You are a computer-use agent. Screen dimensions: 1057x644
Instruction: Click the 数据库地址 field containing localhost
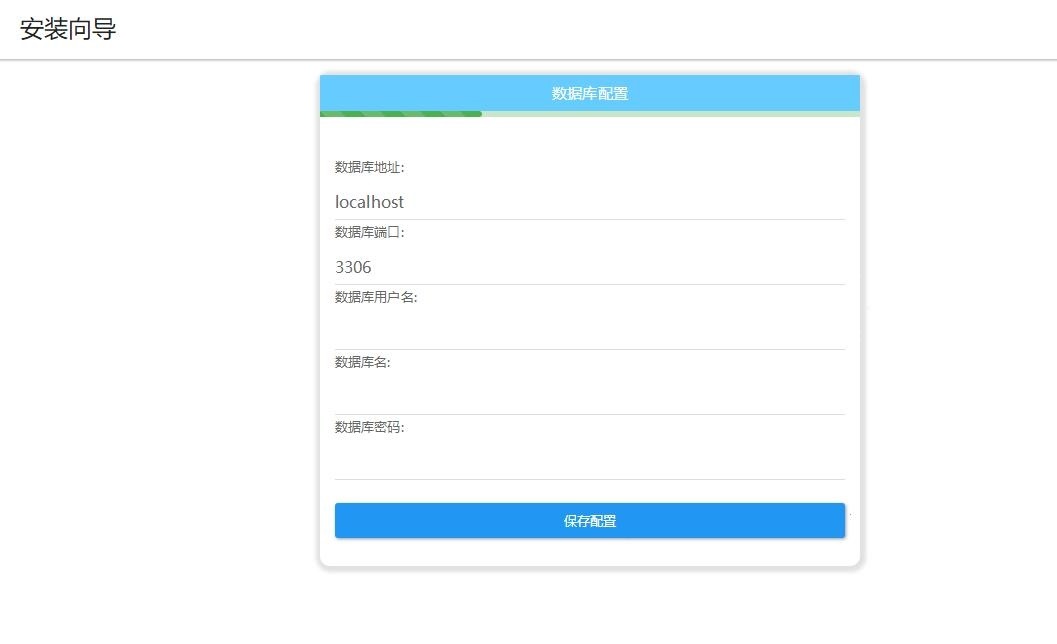589,202
